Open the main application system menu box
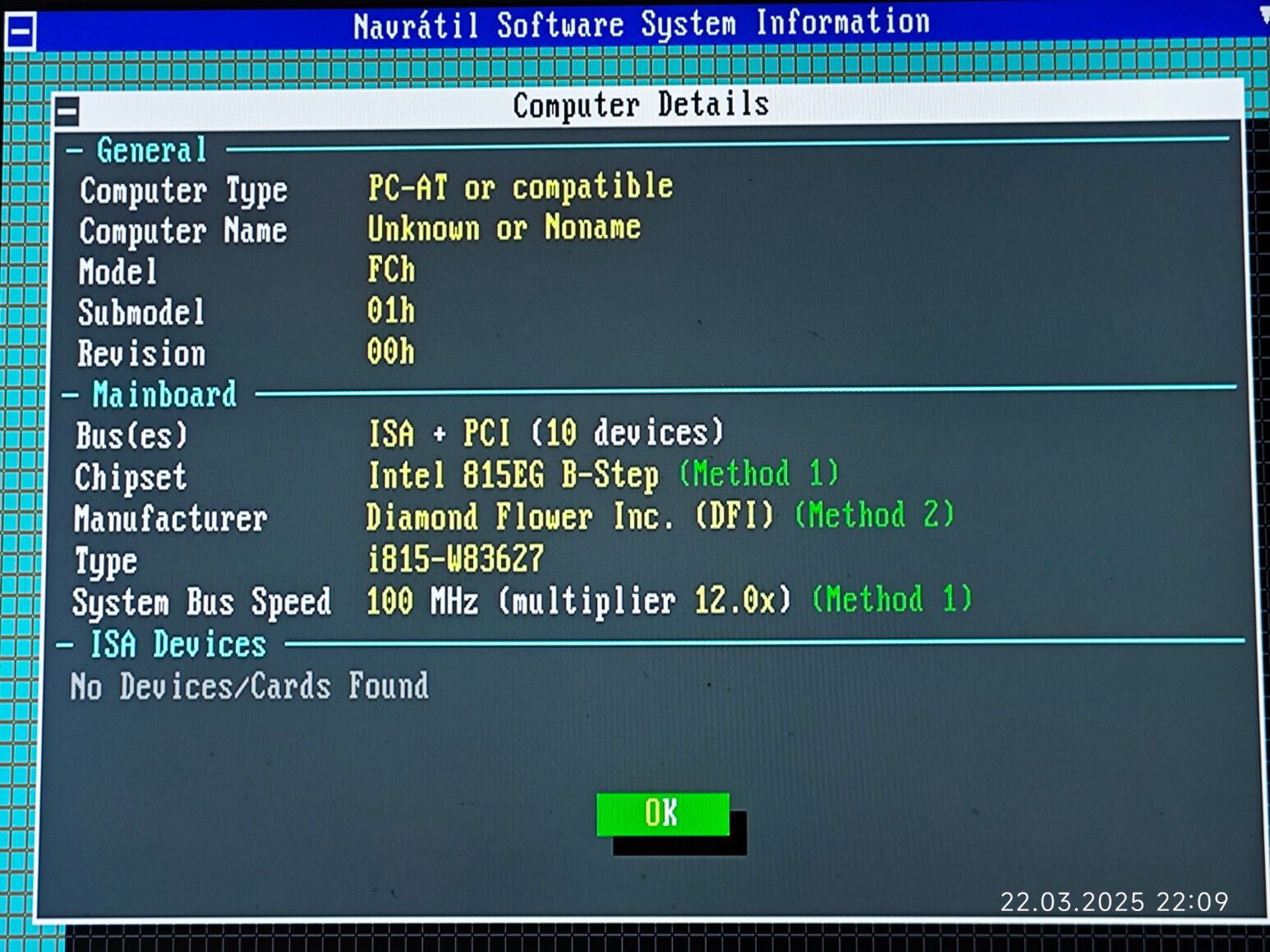The width and height of the screenshot is (1270, 952). tap(21, 32)
